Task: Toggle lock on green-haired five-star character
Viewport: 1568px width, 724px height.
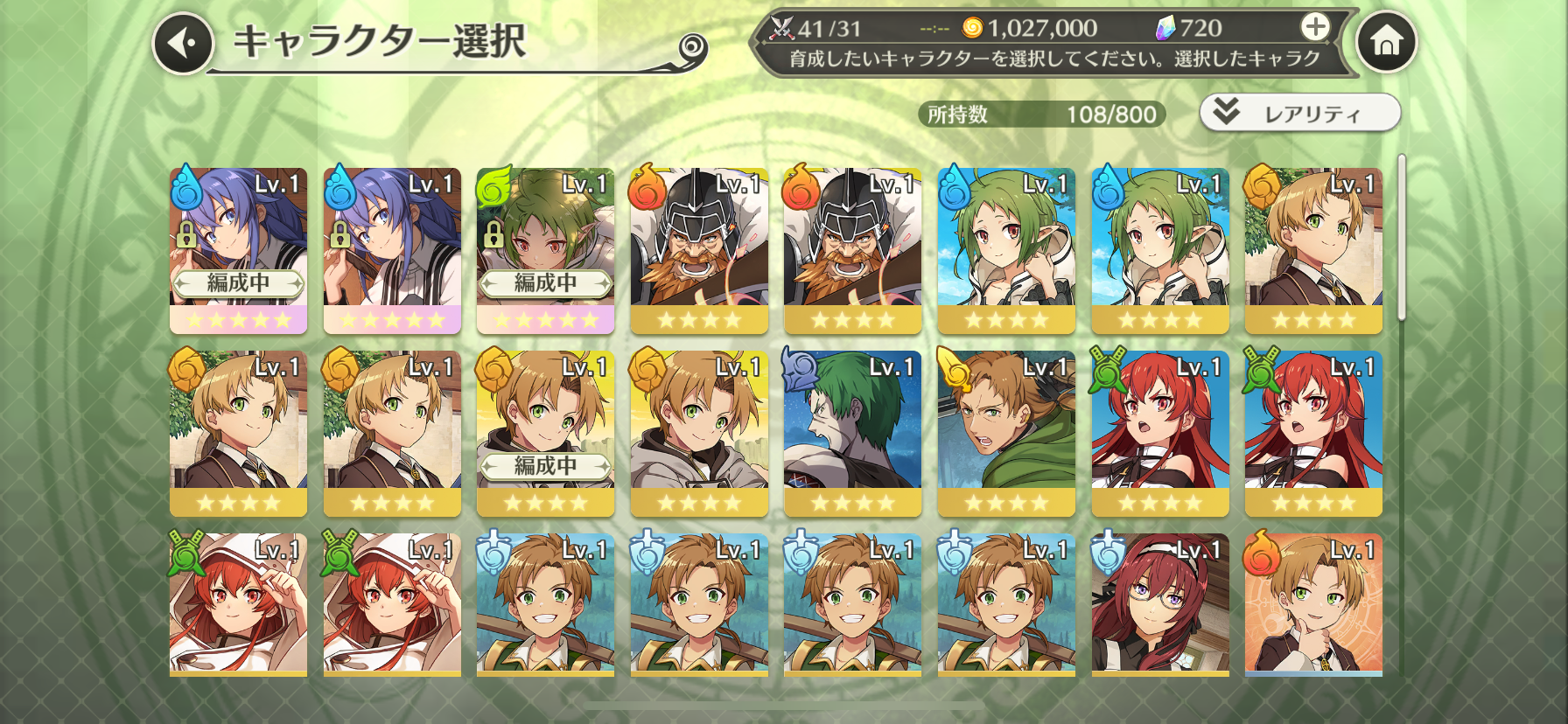Action: pos(493,234)
